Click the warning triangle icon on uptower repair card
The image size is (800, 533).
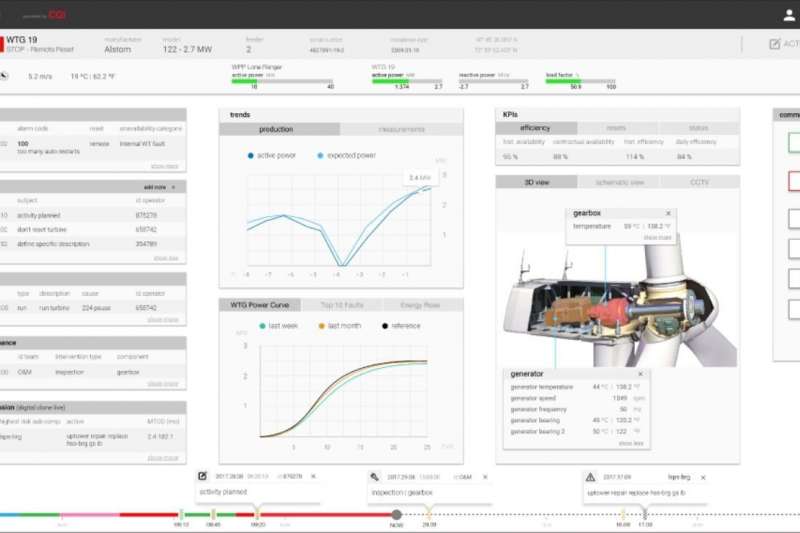(x=590, y=477)
